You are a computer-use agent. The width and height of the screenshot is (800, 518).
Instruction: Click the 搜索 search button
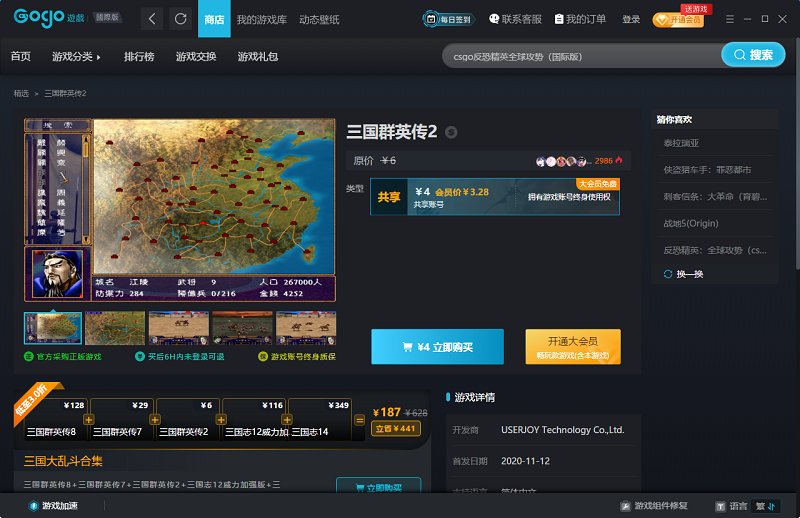tap(753, 55)
